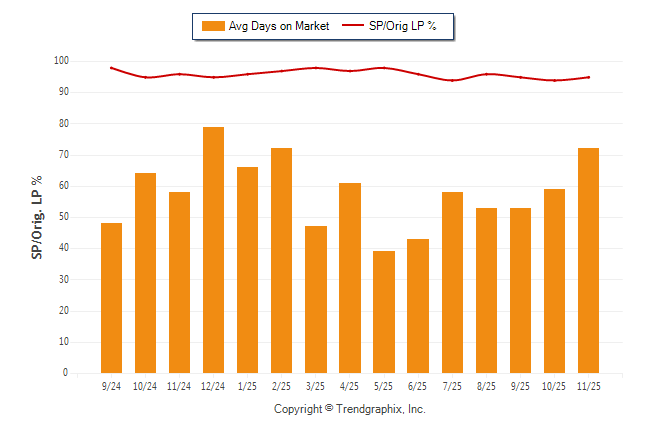Screen dimensions: 646x434
Task: Select the 12/24 bar
Action: (213, 250)
